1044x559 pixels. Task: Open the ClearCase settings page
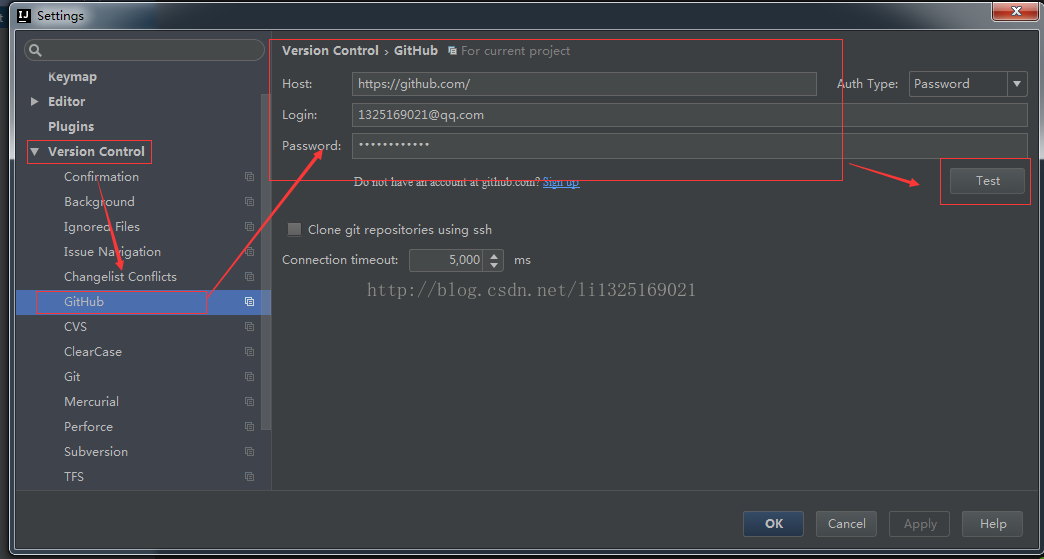coord(93,351)
